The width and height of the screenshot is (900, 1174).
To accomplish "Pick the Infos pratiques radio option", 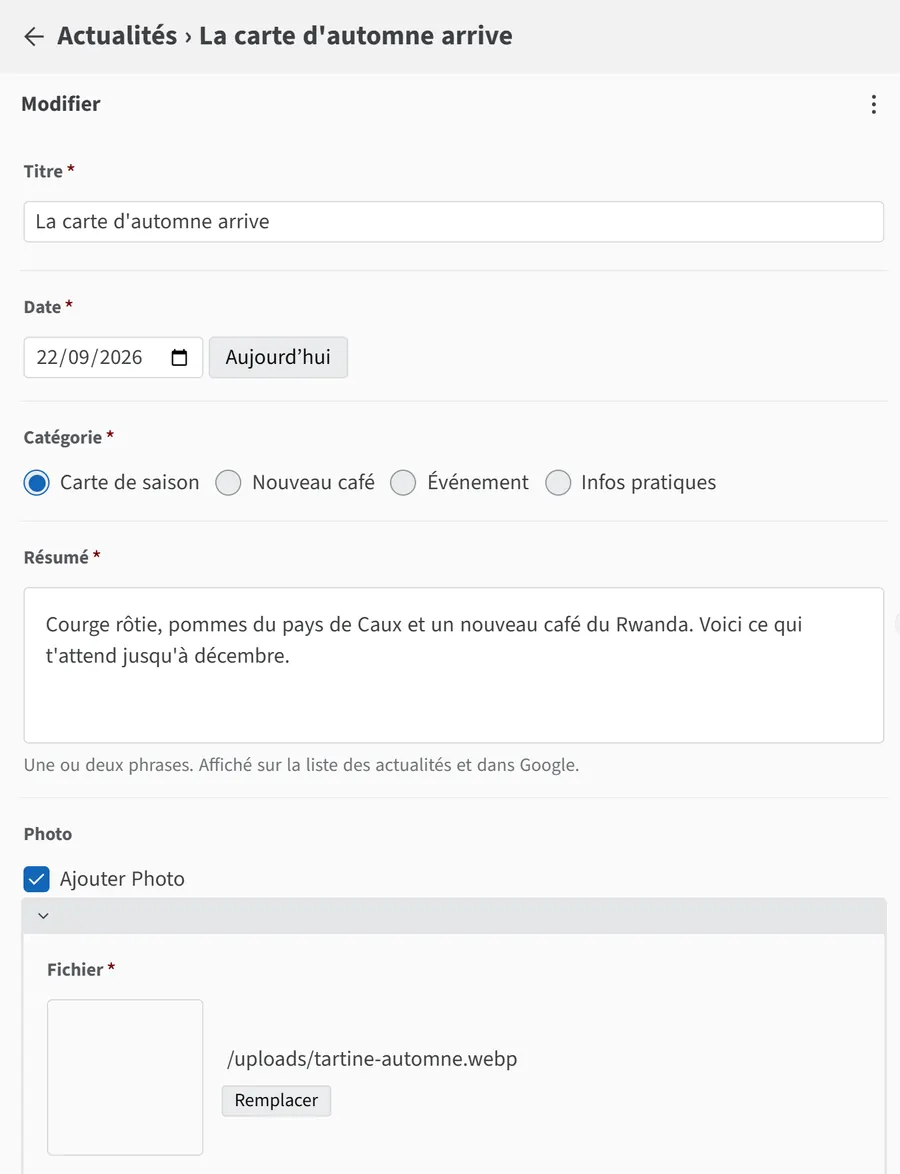I will [x=558, y=482].
